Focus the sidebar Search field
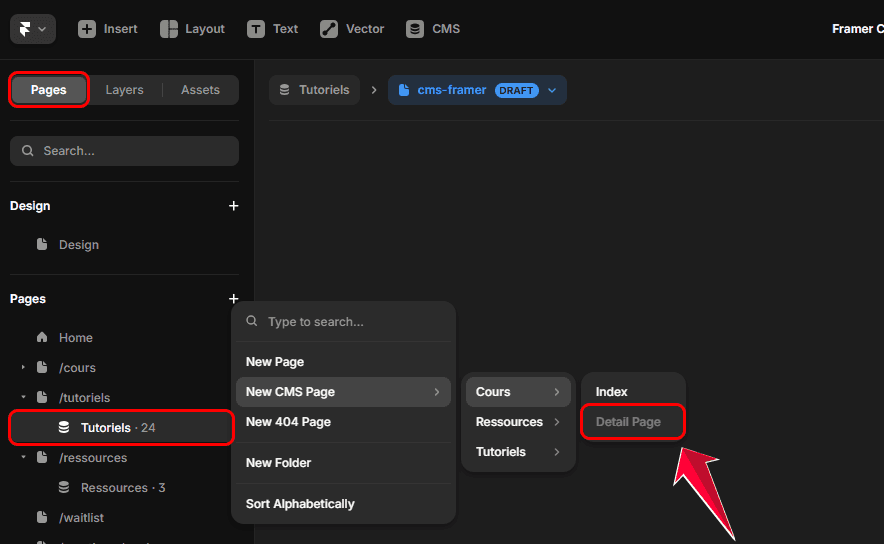The image size is (884, 544). tap(124, 151)
